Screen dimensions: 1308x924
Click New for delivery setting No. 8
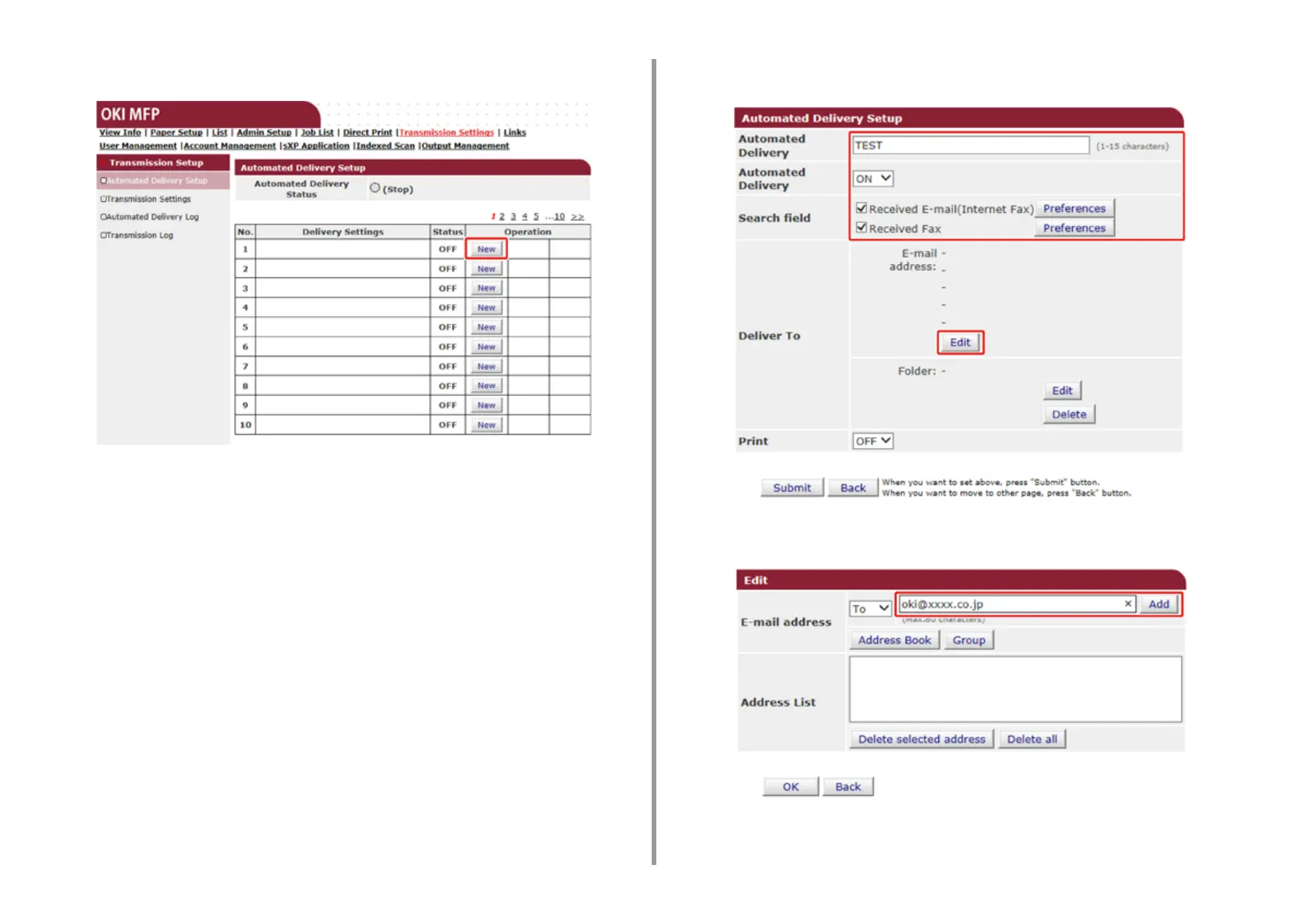pyautogui.click(x=486, y=386)
